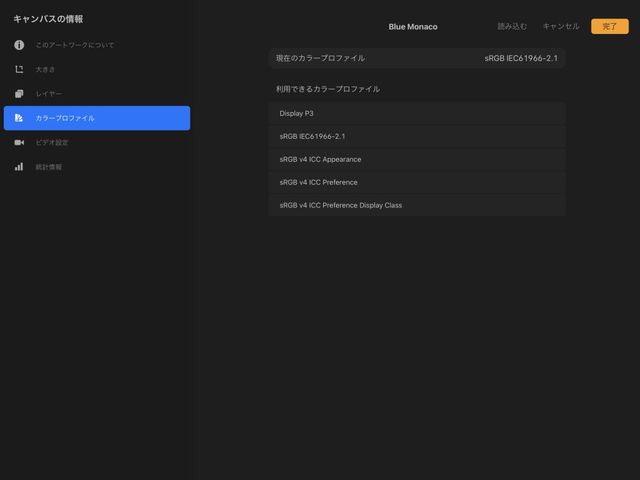
Task: Click the color profile icon in highlighted row
Action: coord(19,118)
